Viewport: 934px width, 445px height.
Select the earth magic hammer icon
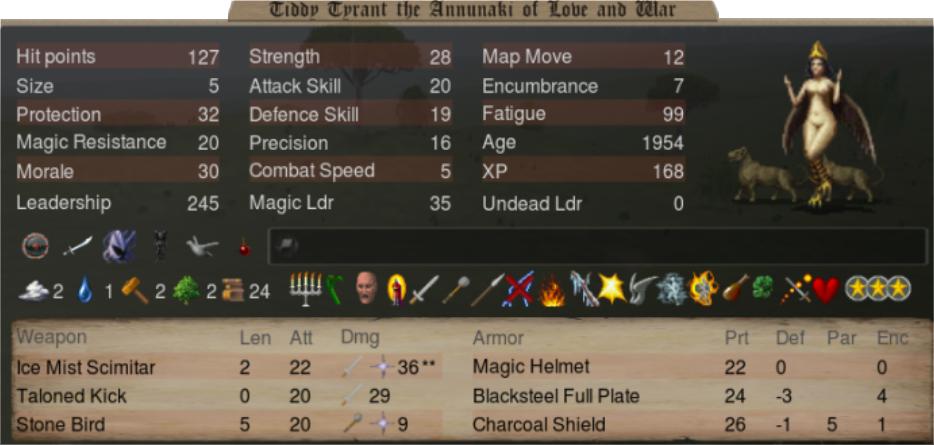point(135,291)
